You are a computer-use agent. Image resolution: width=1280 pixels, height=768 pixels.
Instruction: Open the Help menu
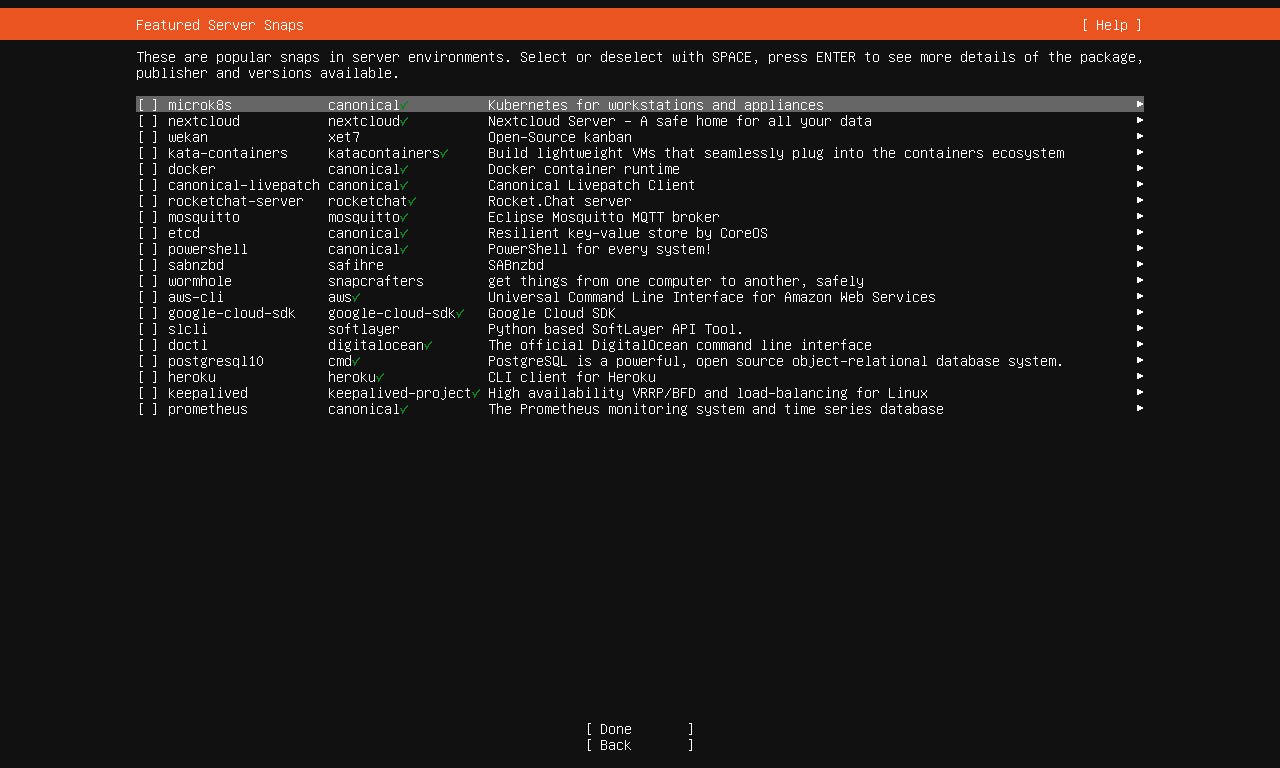[x=1112, y=25]
